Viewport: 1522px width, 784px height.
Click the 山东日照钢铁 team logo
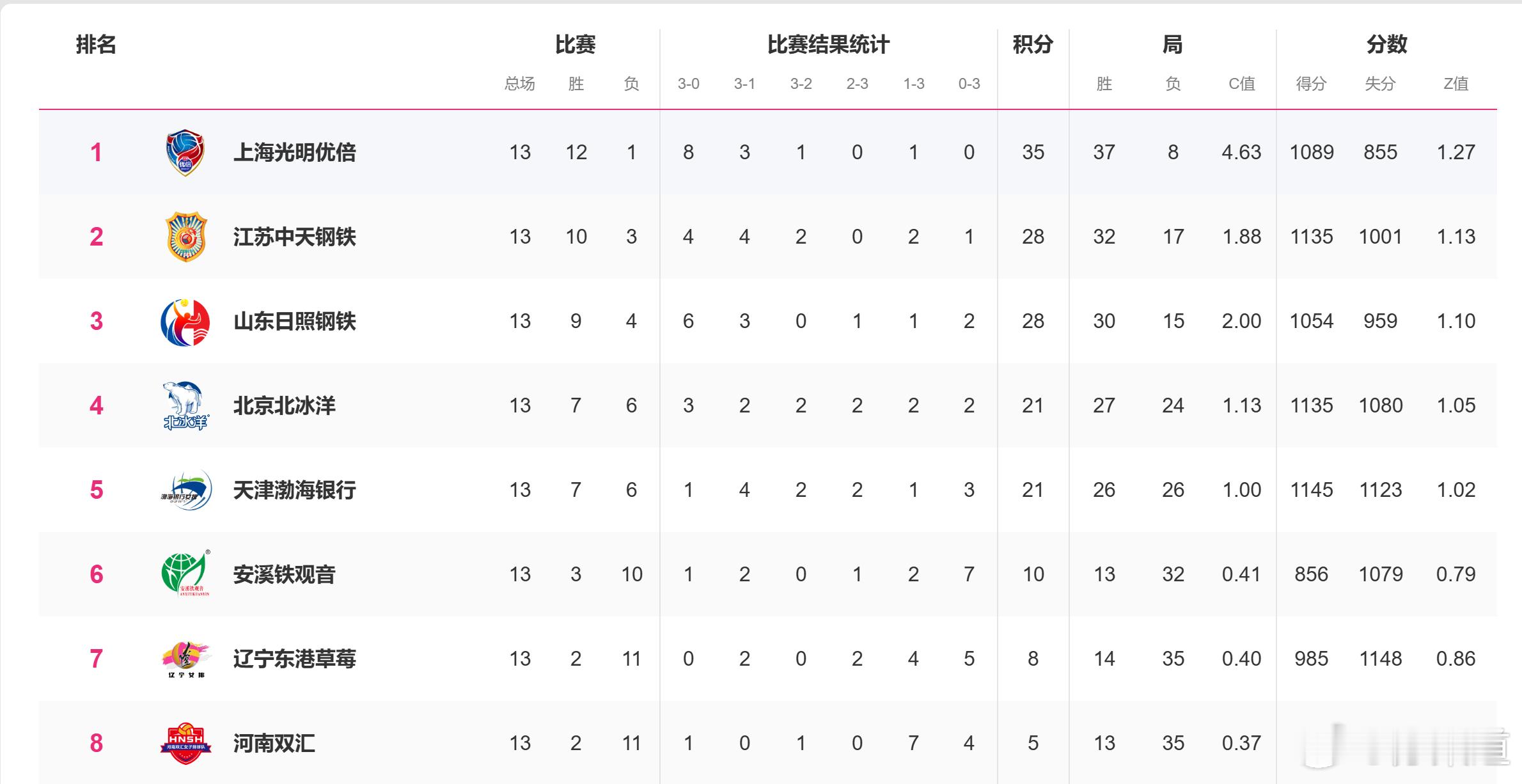[185, 322]
